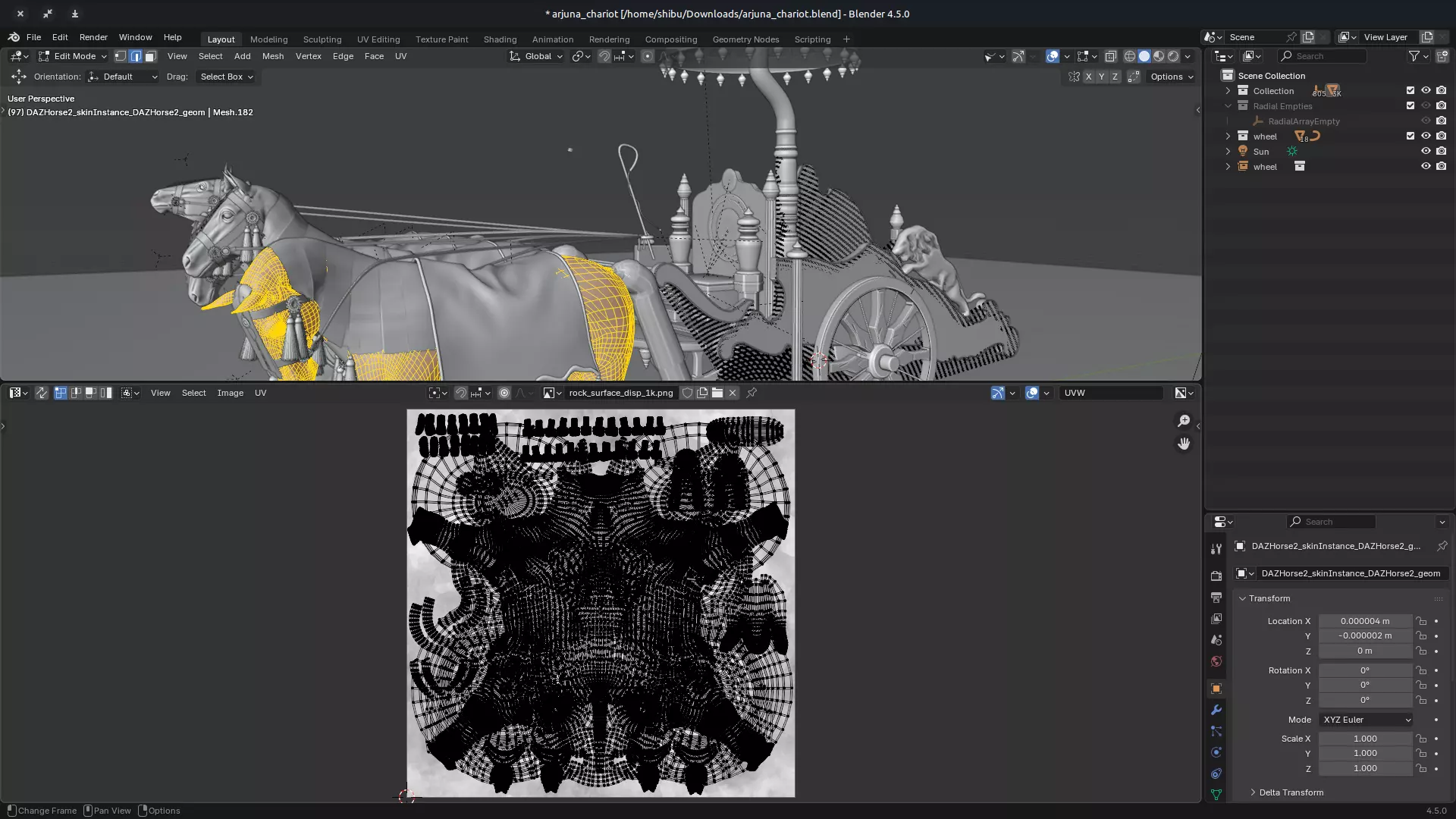The height and width of the screenshot is (819, 1456).
Task: Uncheck the Collection exclude checkbox
Action: point(1410,90)
